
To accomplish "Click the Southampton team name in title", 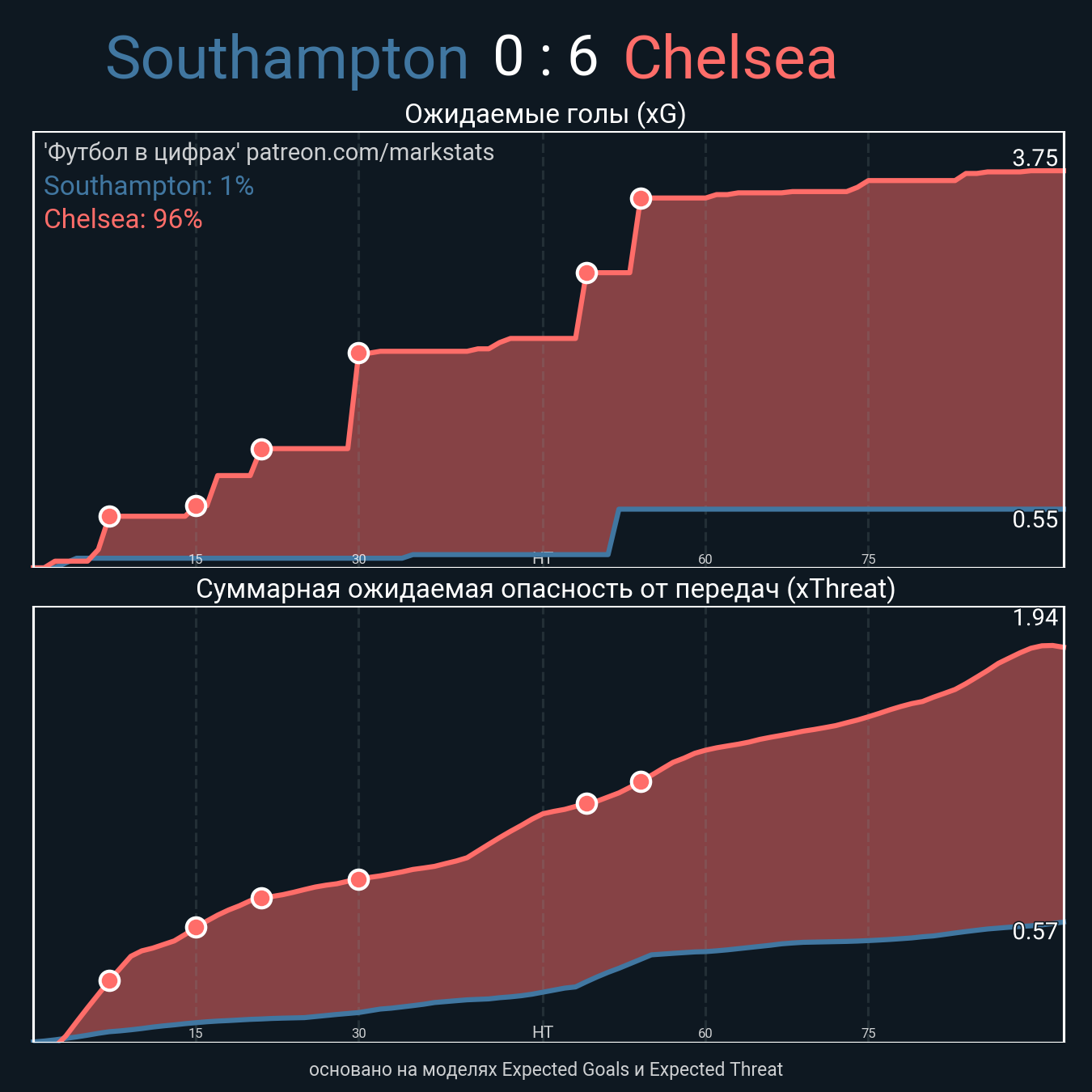I will pyautogui.click(x=287, y=59).
